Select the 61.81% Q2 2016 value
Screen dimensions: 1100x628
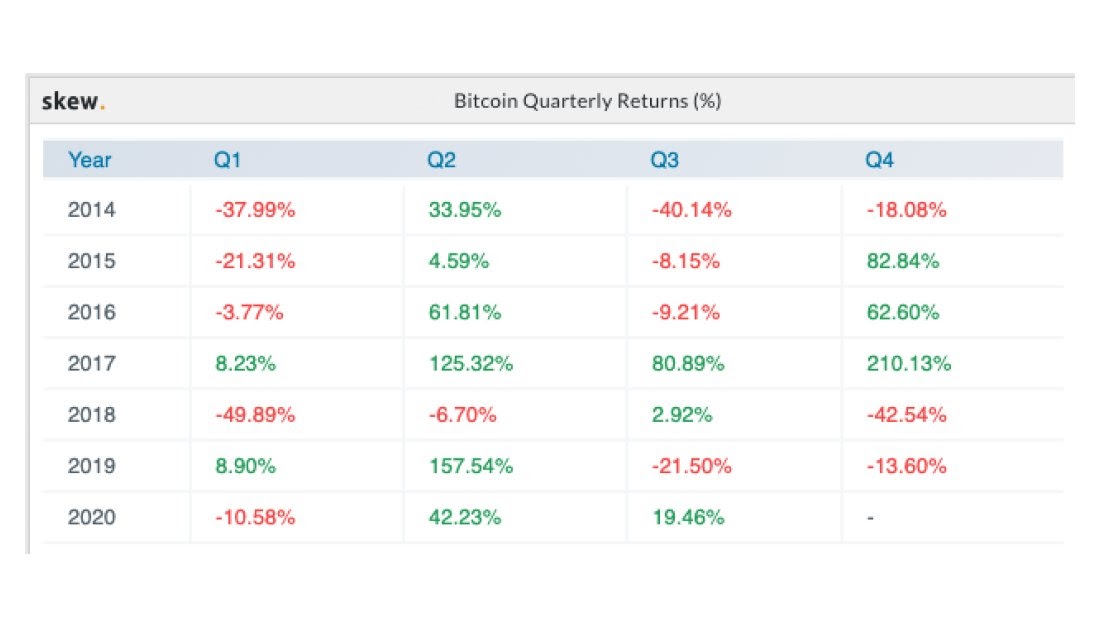[x=464, y=312]
